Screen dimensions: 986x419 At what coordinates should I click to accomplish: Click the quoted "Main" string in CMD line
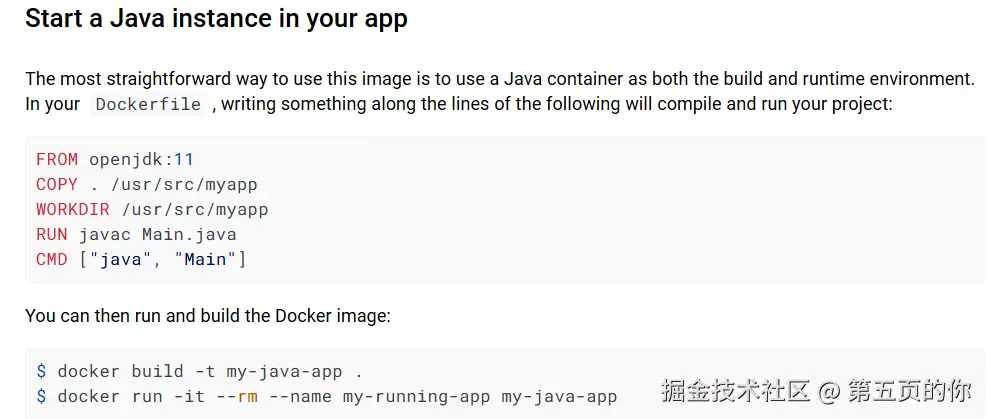205,259
